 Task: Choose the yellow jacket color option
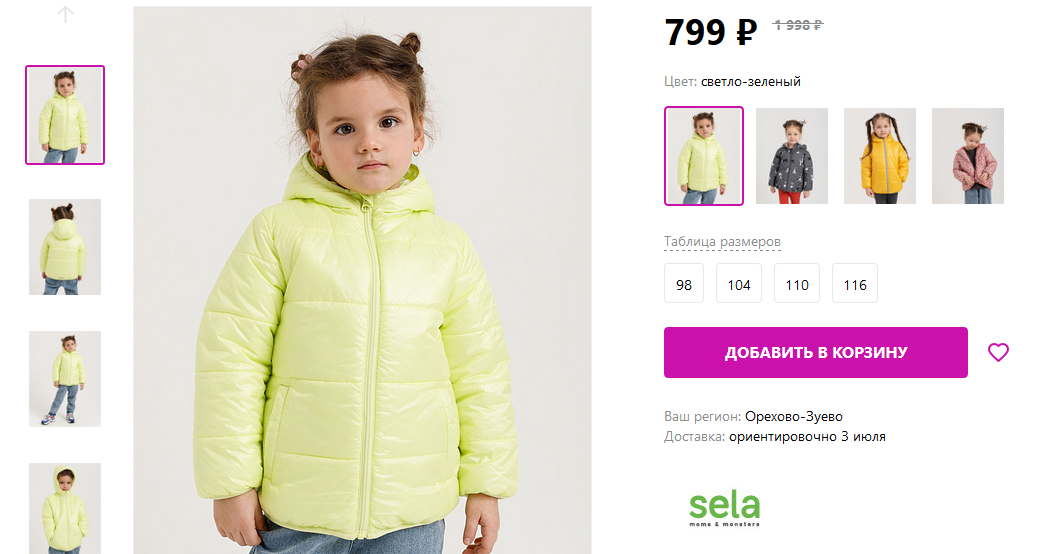(x=880, y=156)
